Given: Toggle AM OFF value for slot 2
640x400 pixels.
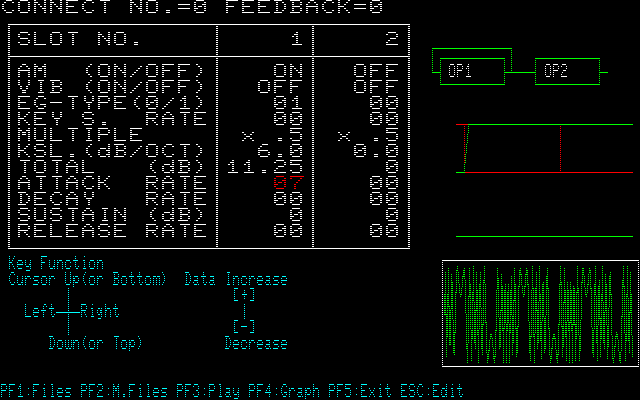Looking at the screenshot, I should [x=376, y=71].
